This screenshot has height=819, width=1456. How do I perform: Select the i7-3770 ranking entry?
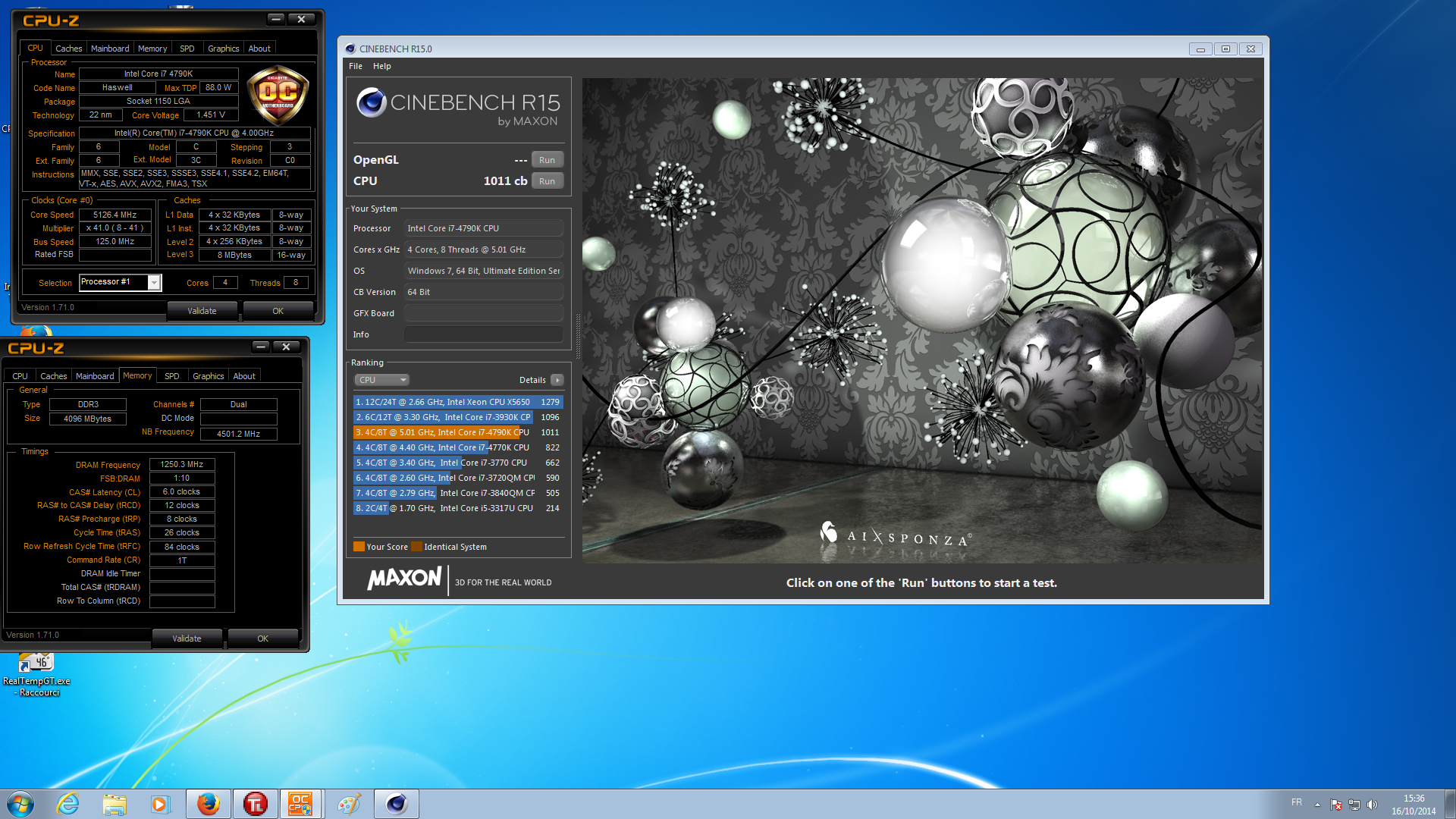[x=458, y=463]
